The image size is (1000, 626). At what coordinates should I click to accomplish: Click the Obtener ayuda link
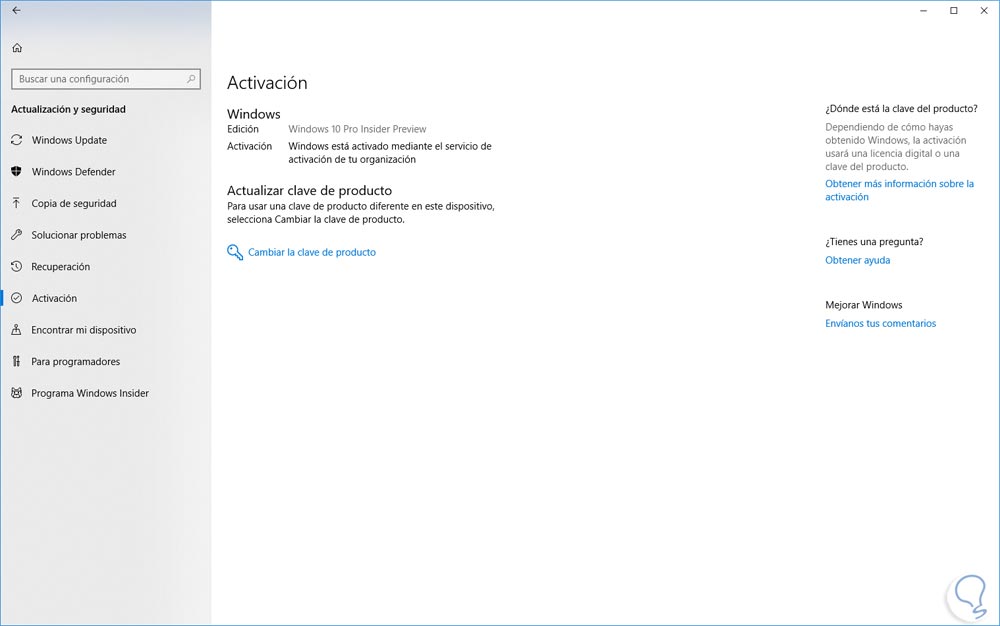858,260
